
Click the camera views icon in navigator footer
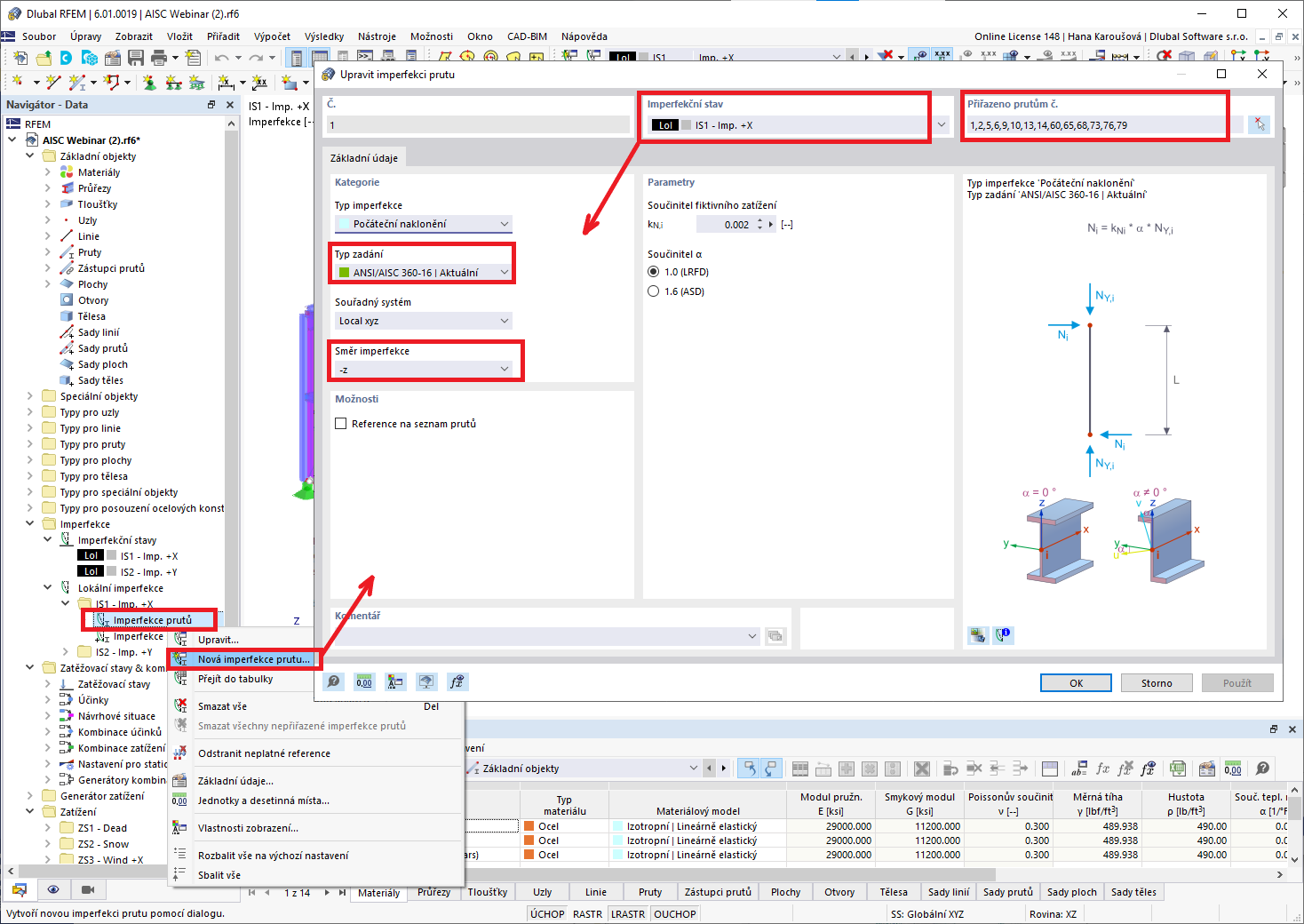click(88, 889)
